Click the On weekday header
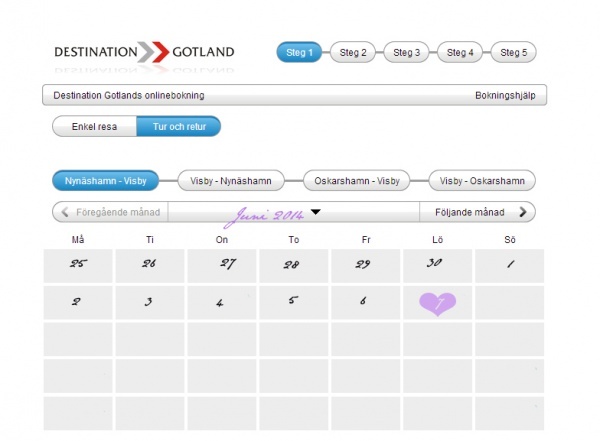600x441 pixels. tap(222, 240)
